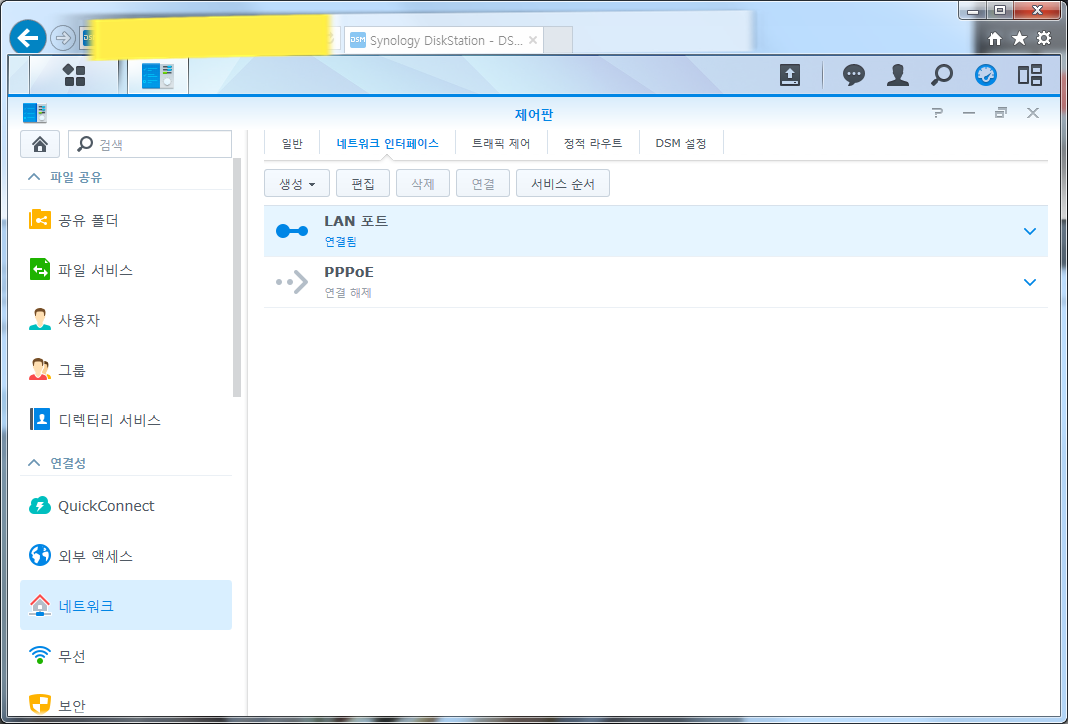Click the 편집 (Edit) button

click(x=362, y=183)
